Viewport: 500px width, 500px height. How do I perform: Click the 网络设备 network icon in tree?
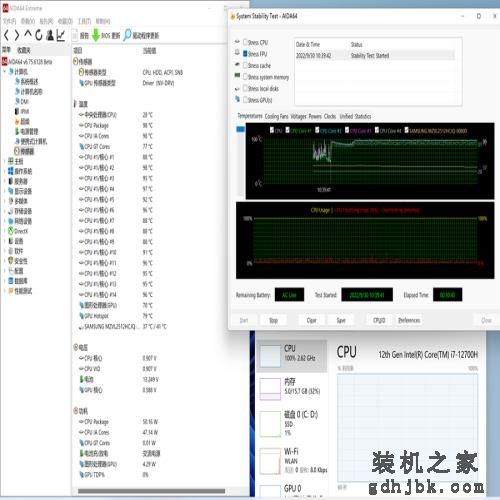click(x=11, y=221)
